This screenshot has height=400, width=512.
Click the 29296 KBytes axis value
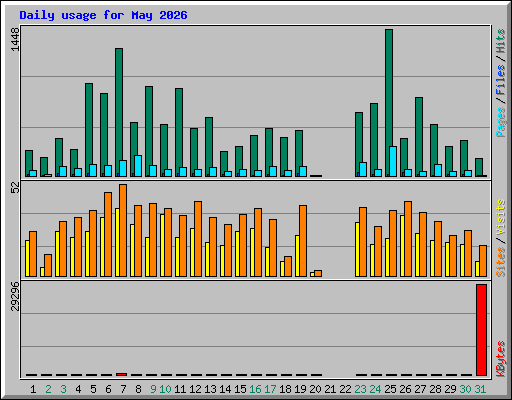[15, 296]
